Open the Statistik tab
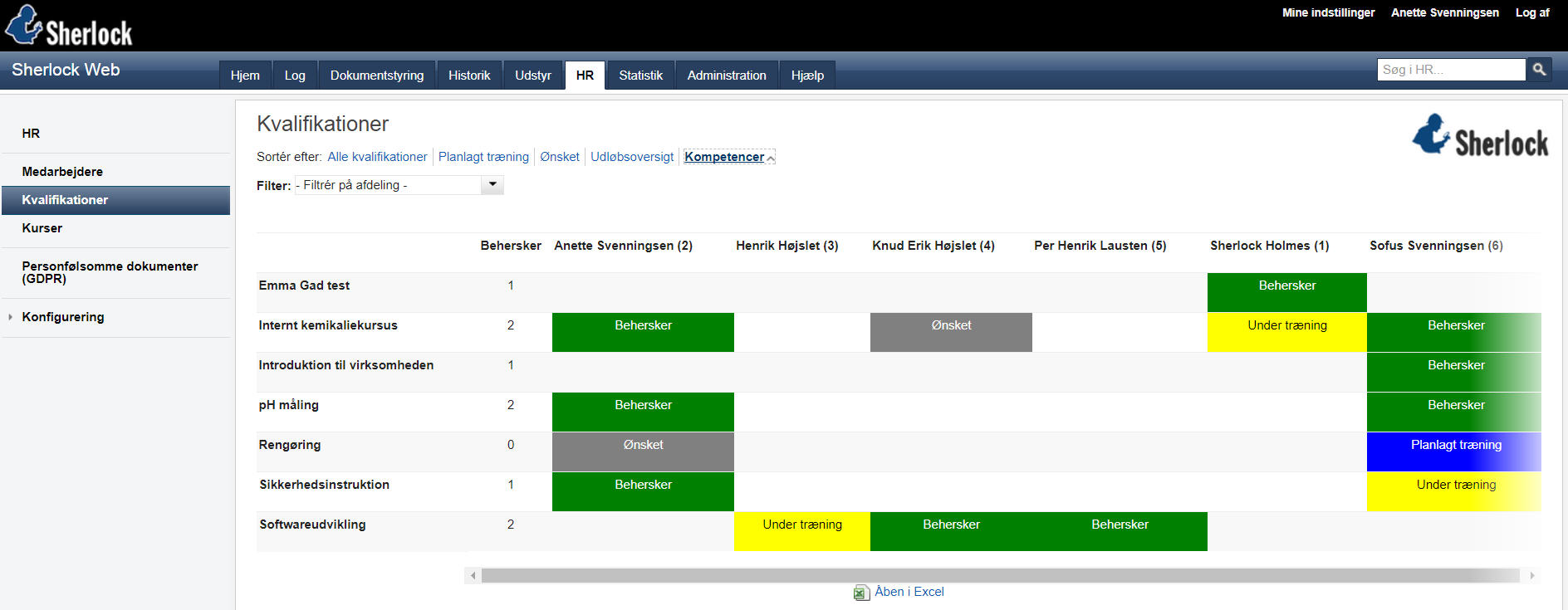 coord(640,76)
